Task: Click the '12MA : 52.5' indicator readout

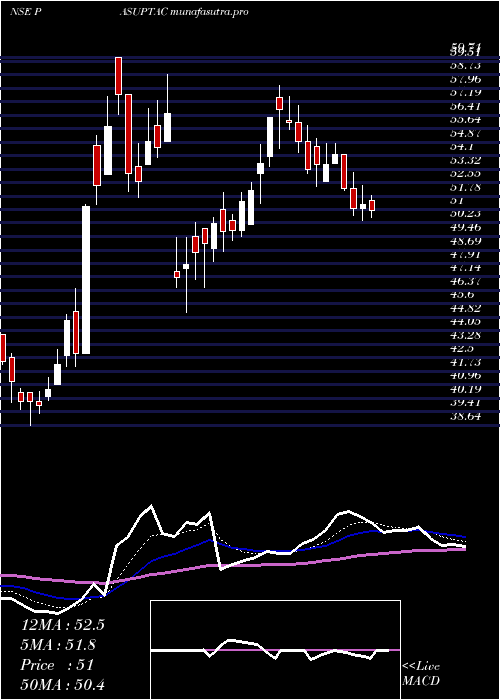Action: [62, 625]
